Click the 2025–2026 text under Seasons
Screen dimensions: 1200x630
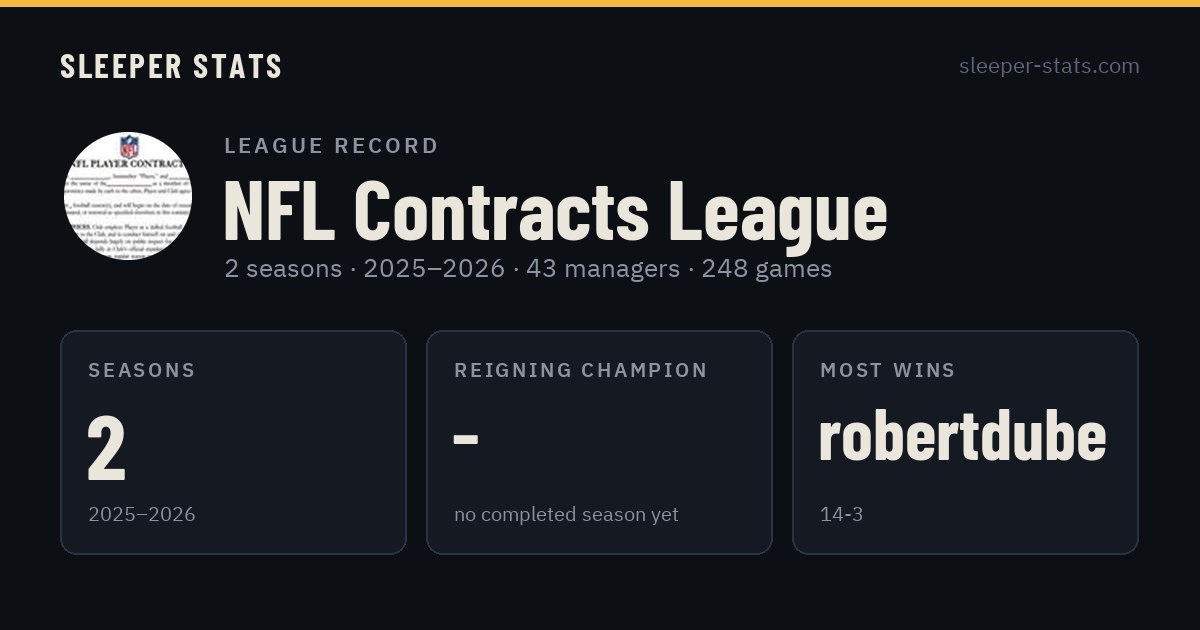pyautogui.click(x=142, y=515)
